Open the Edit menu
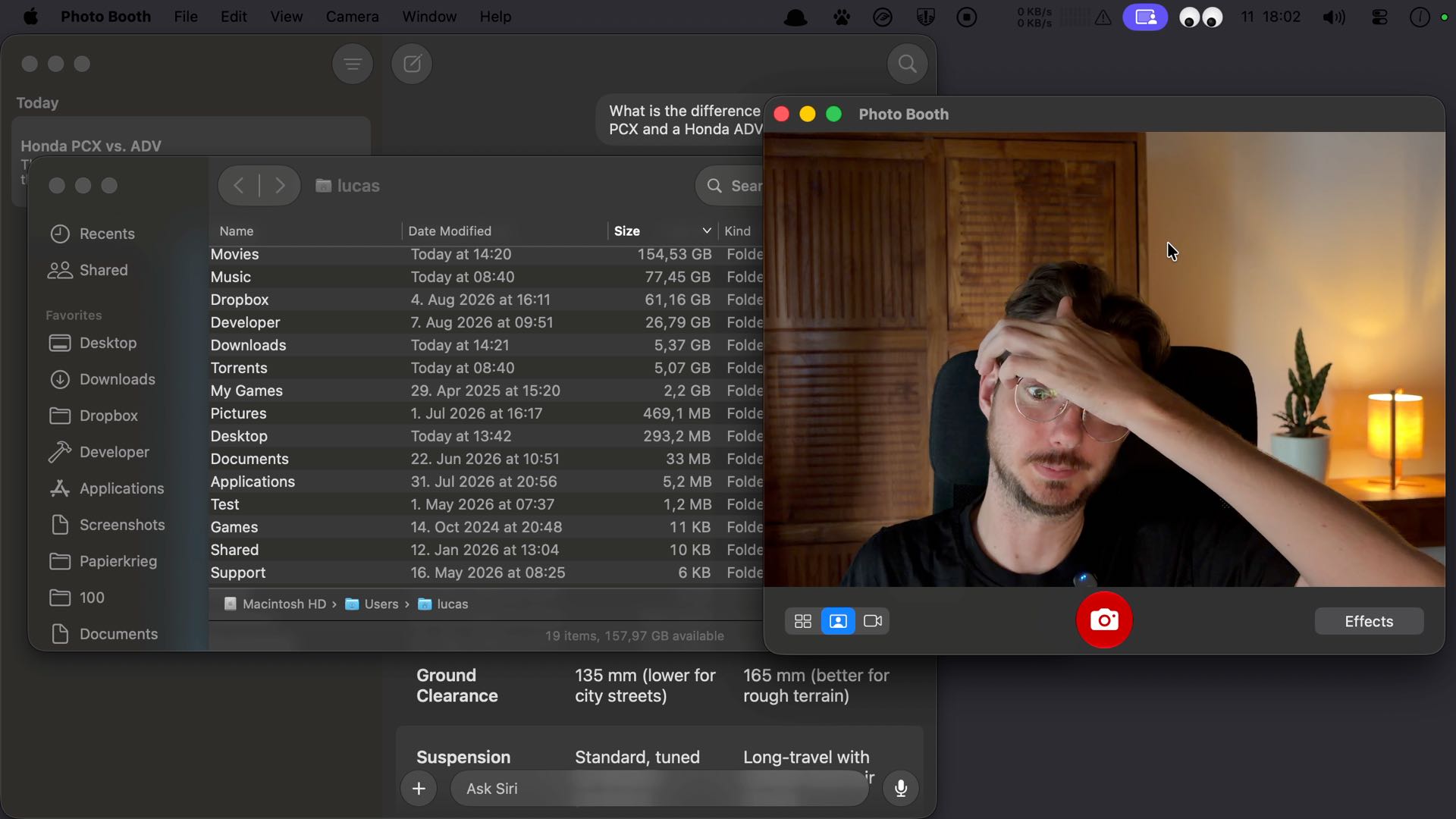Image resolution: width=1456 pixels, height=819 pixels. tap(234, 17)
